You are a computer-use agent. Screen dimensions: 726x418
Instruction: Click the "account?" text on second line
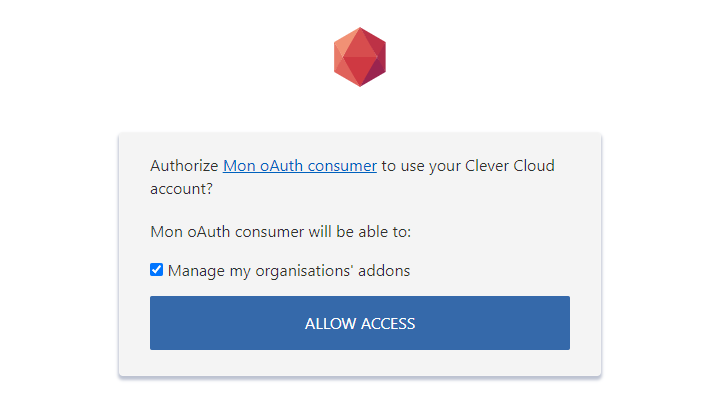click(181, 189)
